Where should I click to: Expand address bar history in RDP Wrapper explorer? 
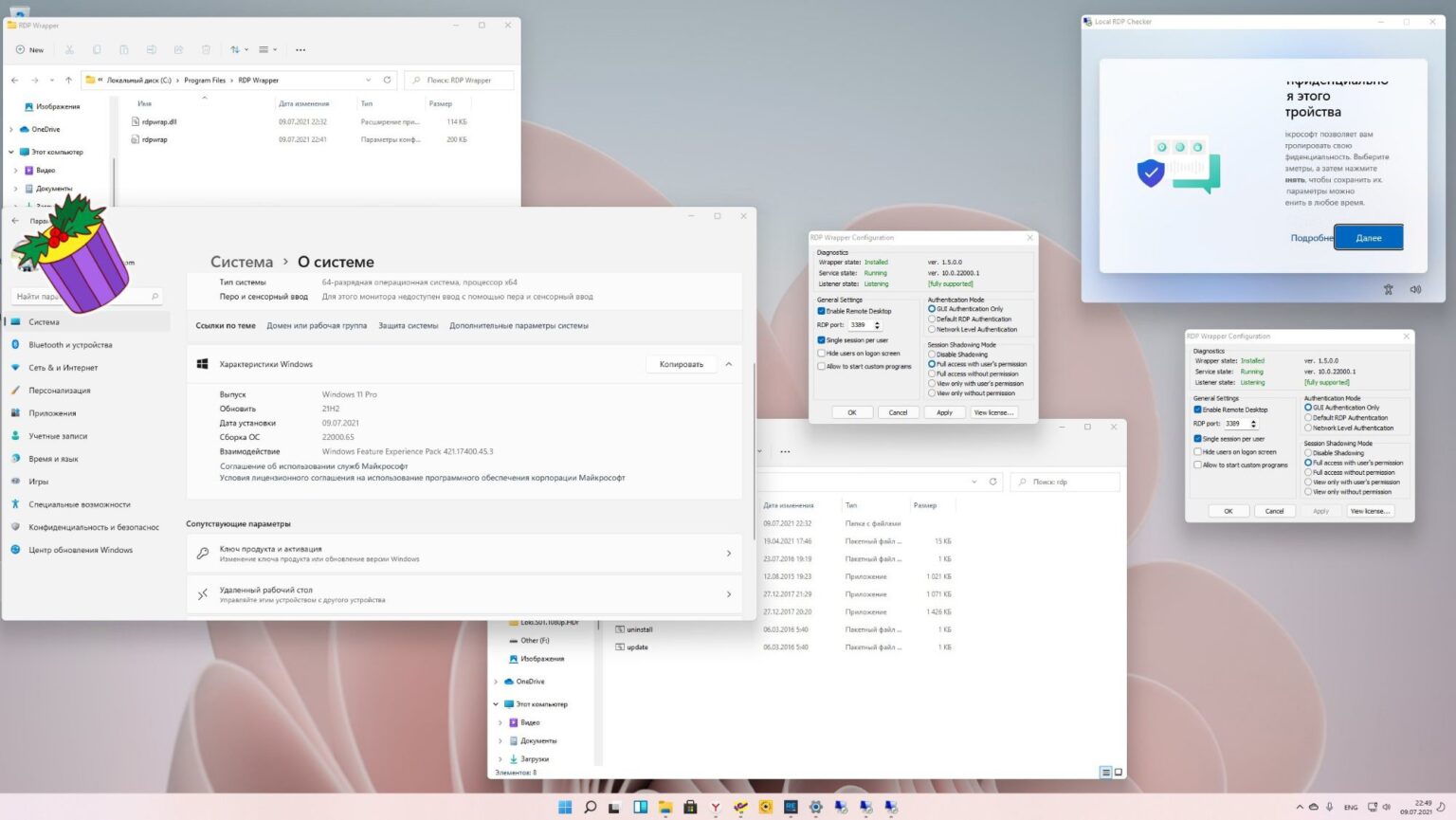point(368,81)
